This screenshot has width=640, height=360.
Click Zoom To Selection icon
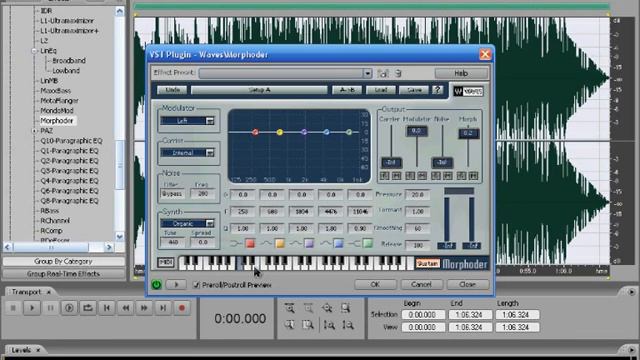click(x=346, y=308)
